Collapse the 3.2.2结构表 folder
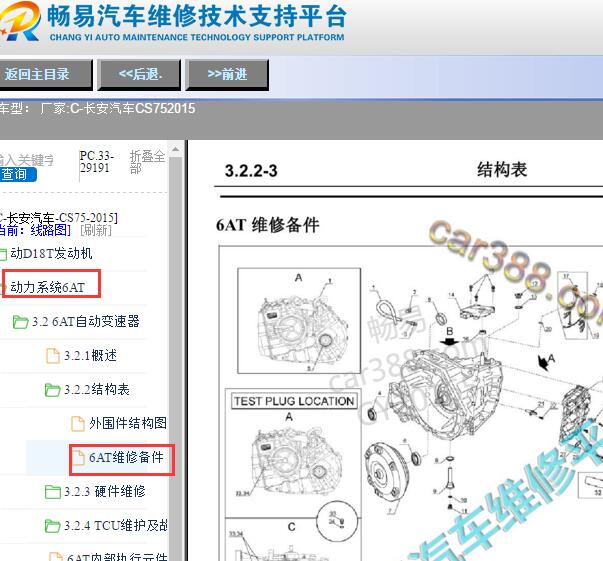The height and width of the screenshot is (561, 603). (97, 390)
